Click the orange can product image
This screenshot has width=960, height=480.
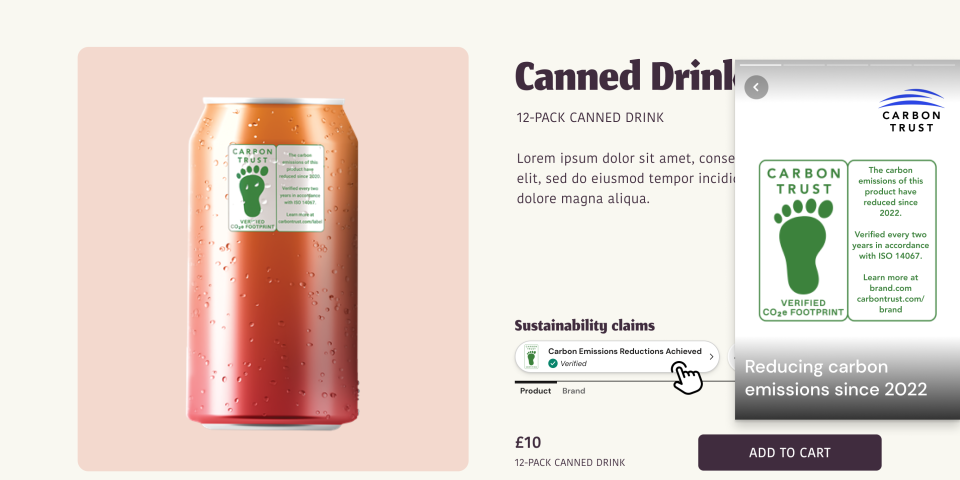click(x=272, y=263)
